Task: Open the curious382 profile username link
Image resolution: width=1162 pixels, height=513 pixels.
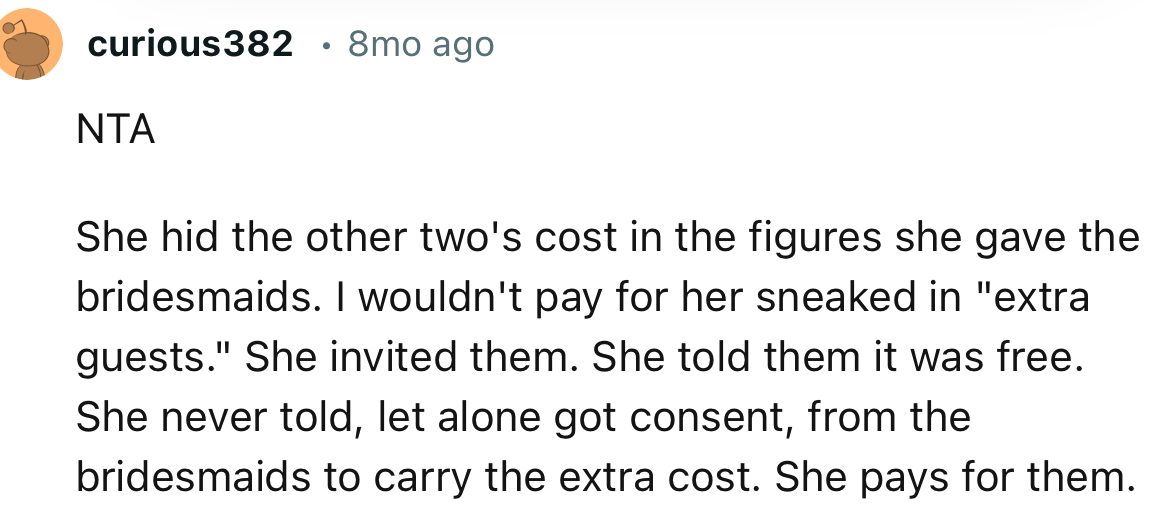Action: click(190, 44)
